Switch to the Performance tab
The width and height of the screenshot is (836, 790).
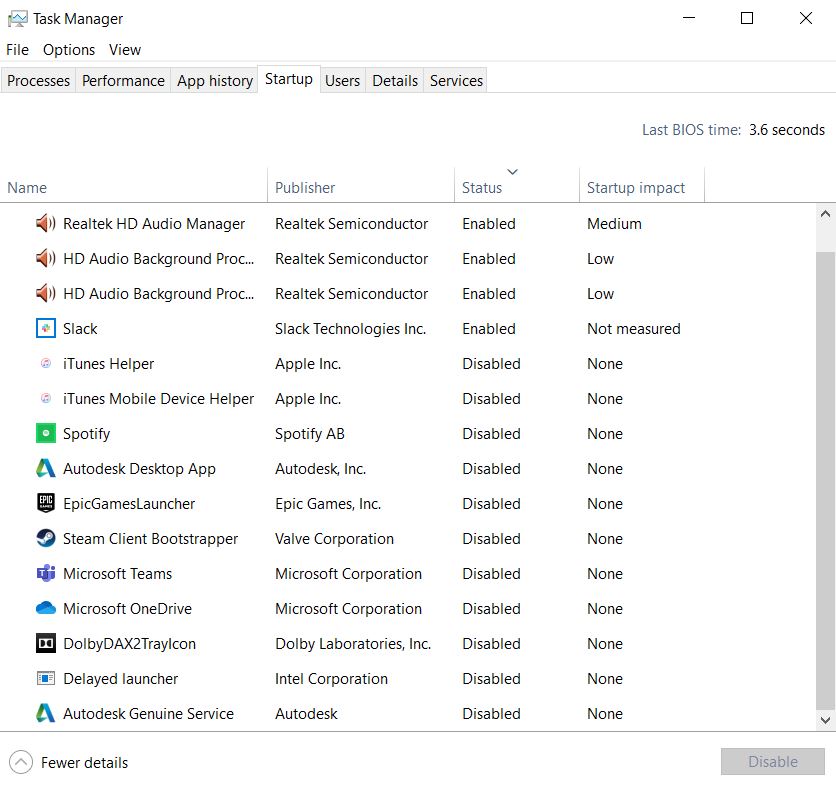(123, 80)
